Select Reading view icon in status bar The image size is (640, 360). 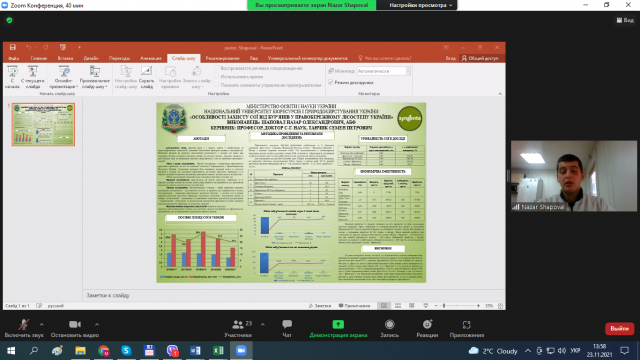[411, 305]
